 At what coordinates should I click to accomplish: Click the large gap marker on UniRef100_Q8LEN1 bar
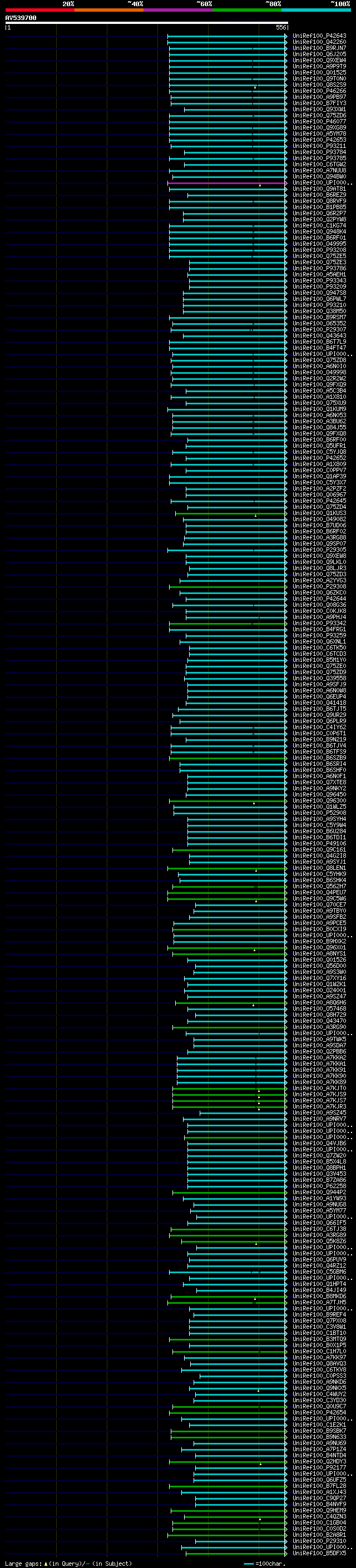click(x=256, y=870)
